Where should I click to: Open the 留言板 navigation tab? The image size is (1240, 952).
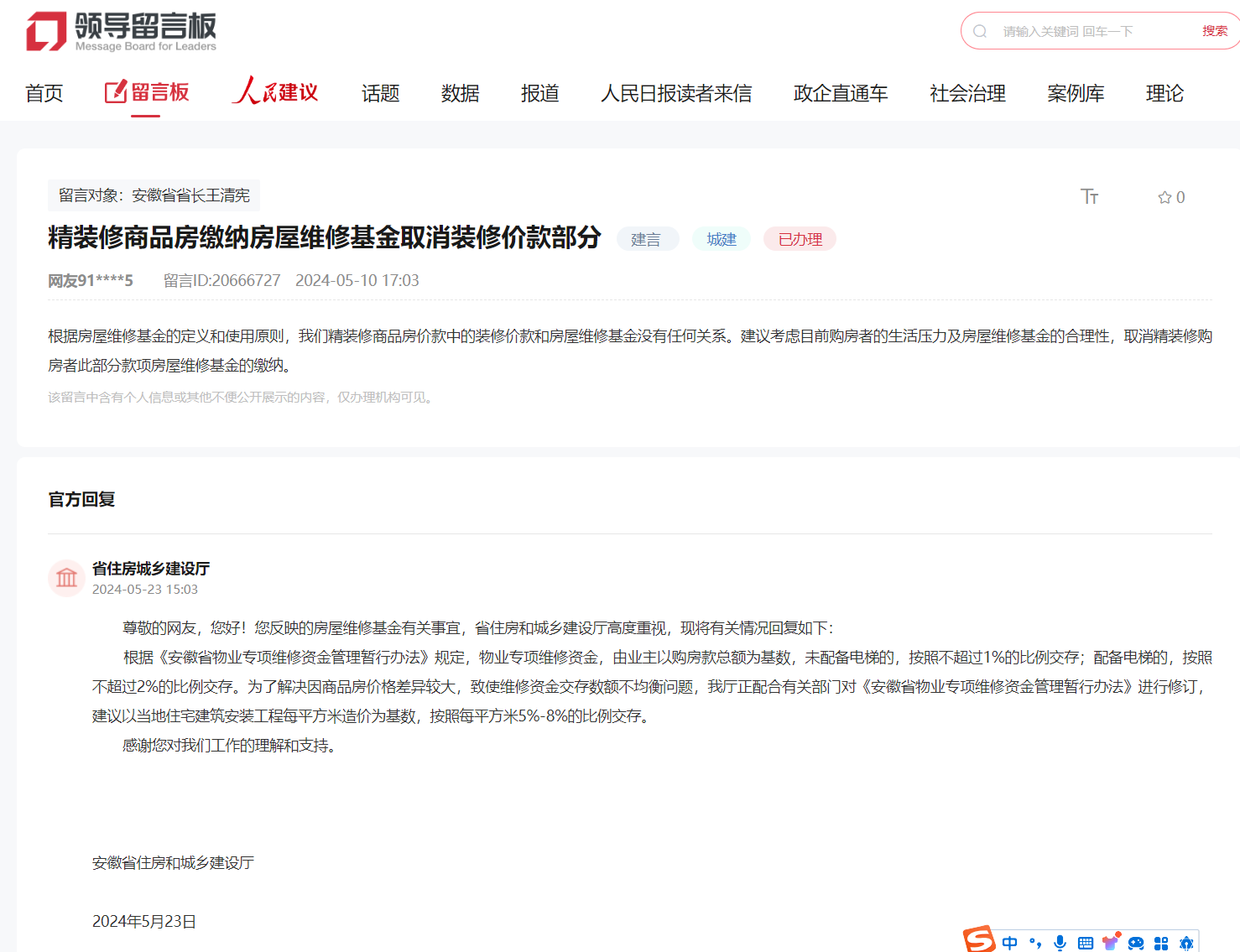click(147, 92)
